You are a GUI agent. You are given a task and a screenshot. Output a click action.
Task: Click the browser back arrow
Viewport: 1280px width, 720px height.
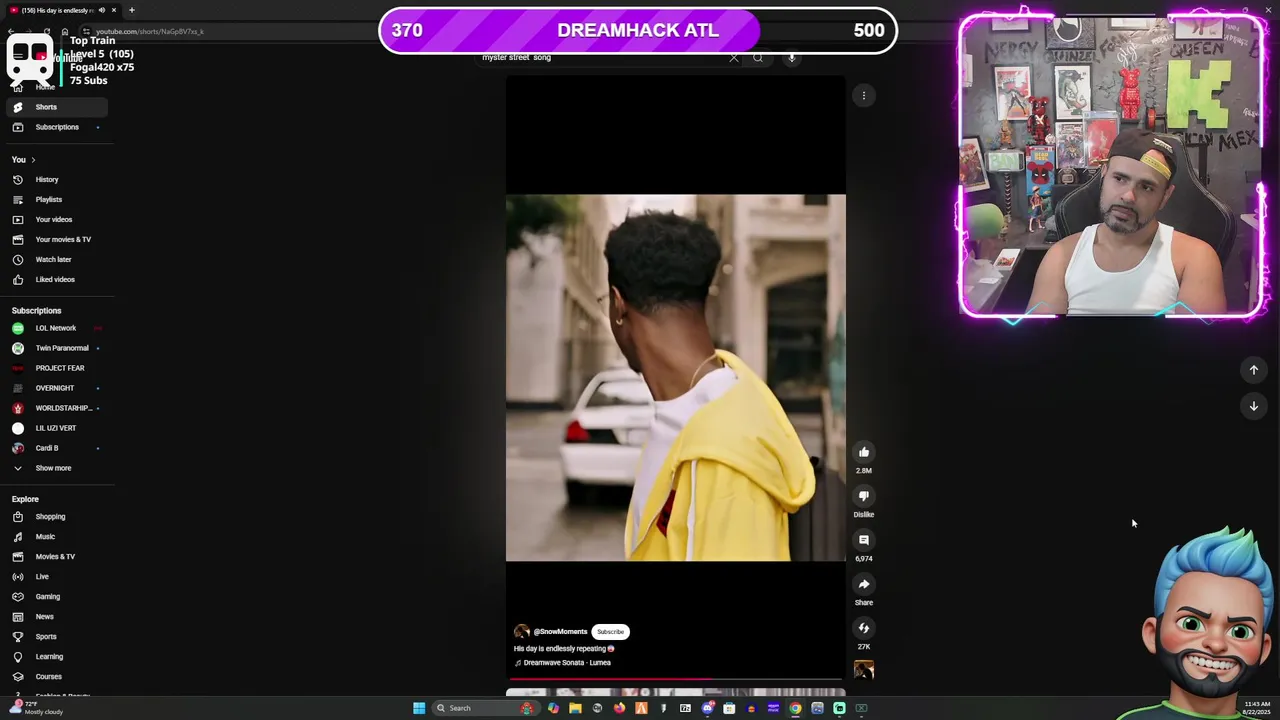click(10, 32)
